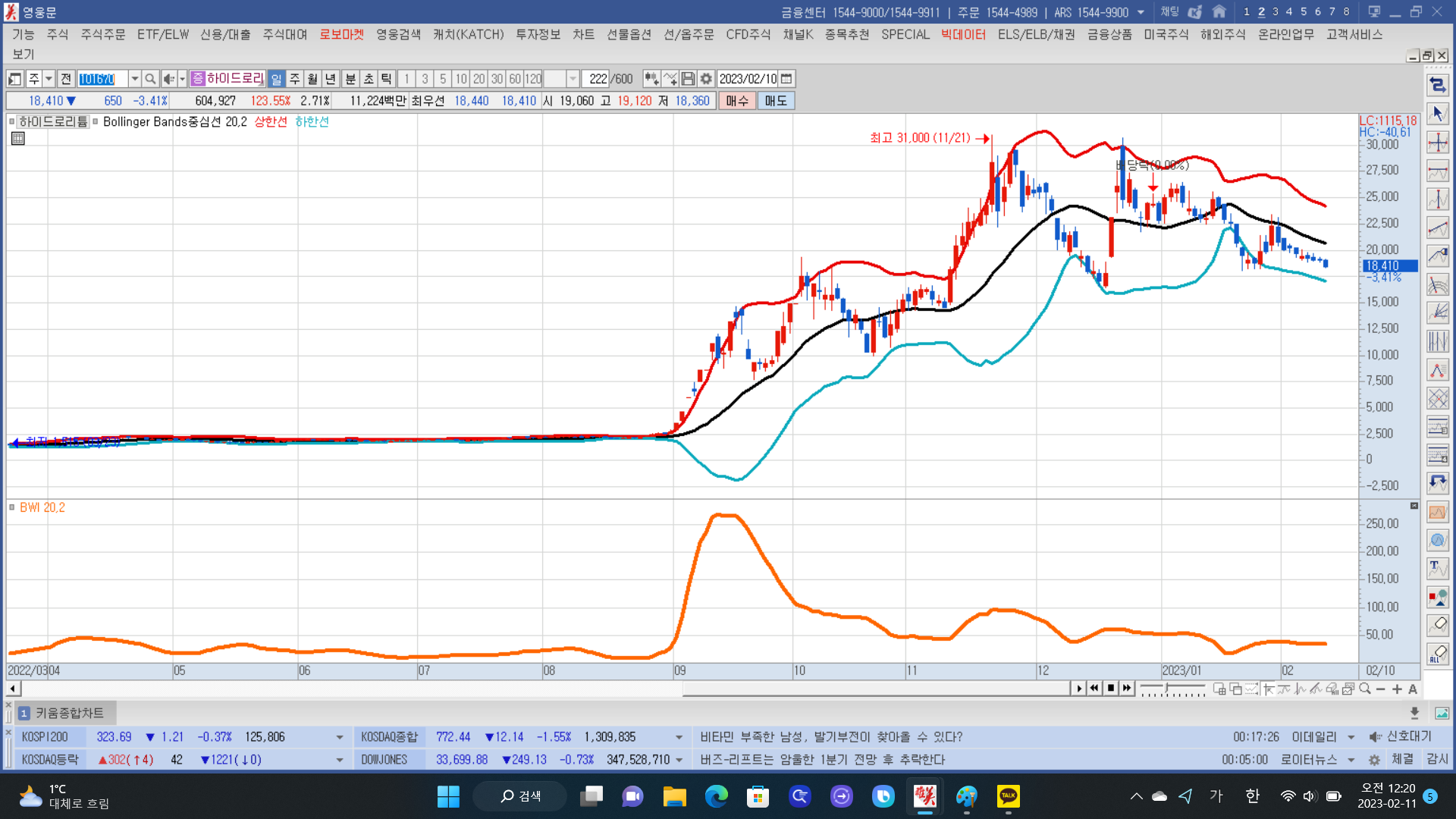Open the 차트 menu

pos(583,35)
